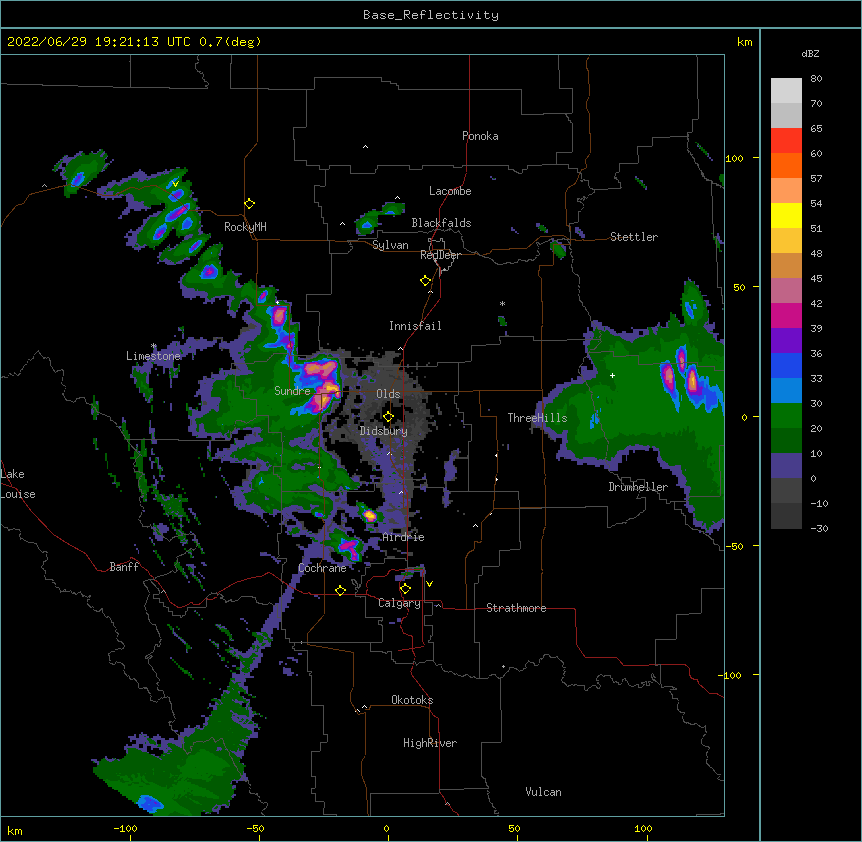
Task: Select the blue 33-36 dBZ legend swatch
Action: [x=786, y=365]
